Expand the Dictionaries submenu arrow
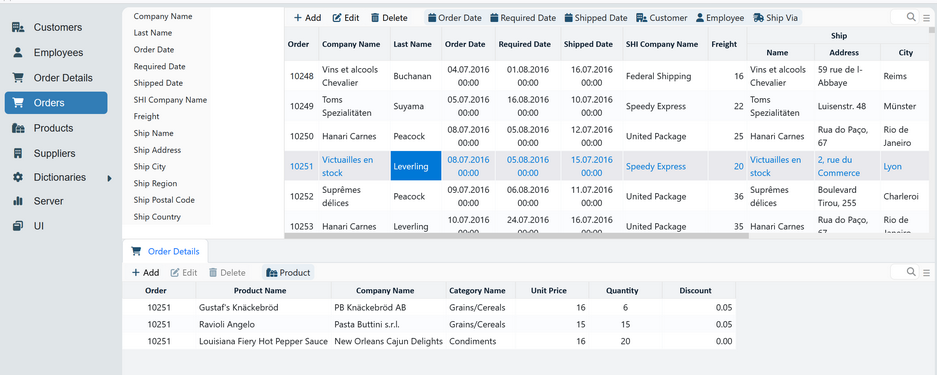 click(x=109, y=178)
